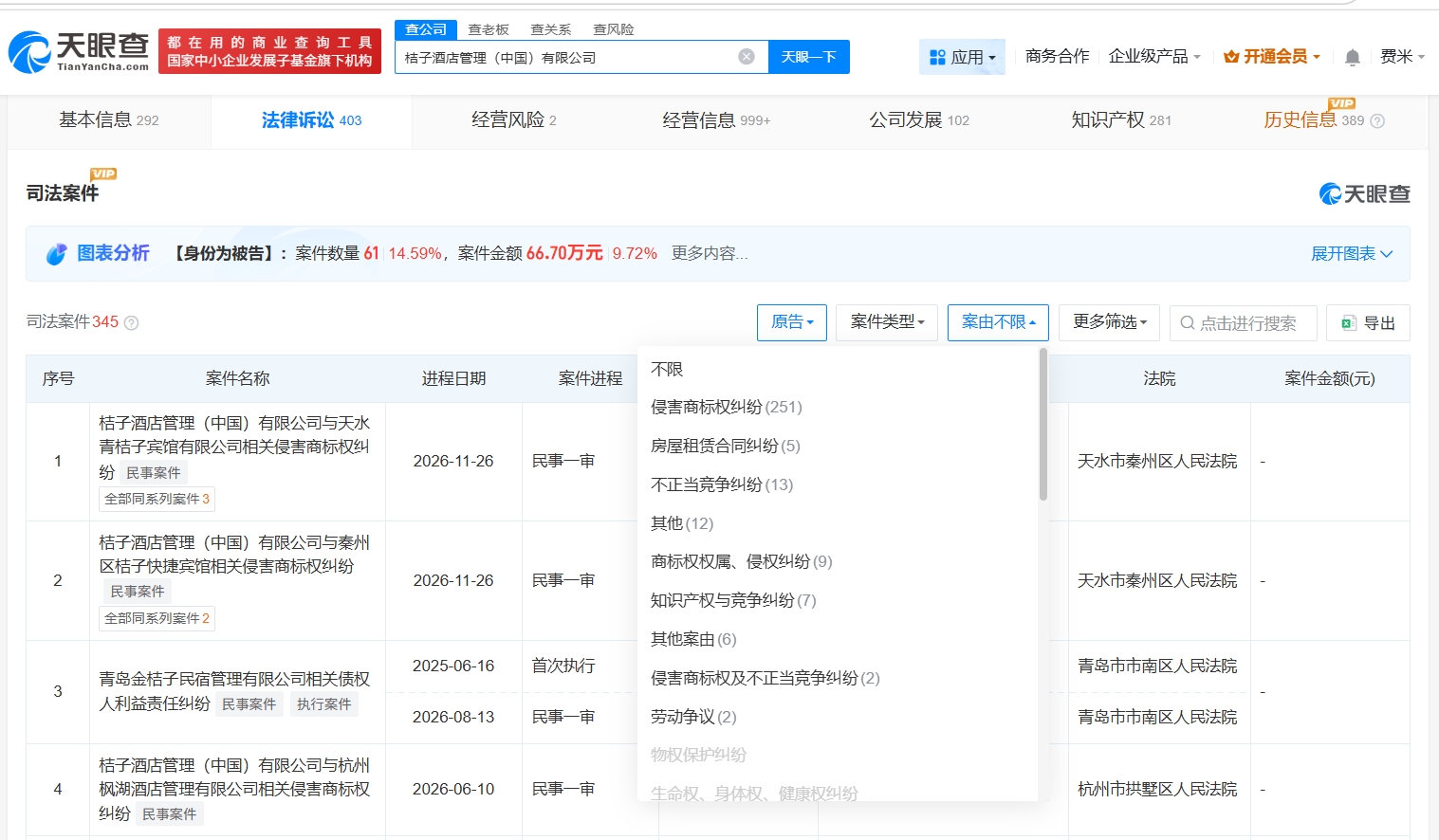Viewport: 1439px width, 840px height.
Task: Click the 天眼一下 search button
Action: click(x=809, y=57)
